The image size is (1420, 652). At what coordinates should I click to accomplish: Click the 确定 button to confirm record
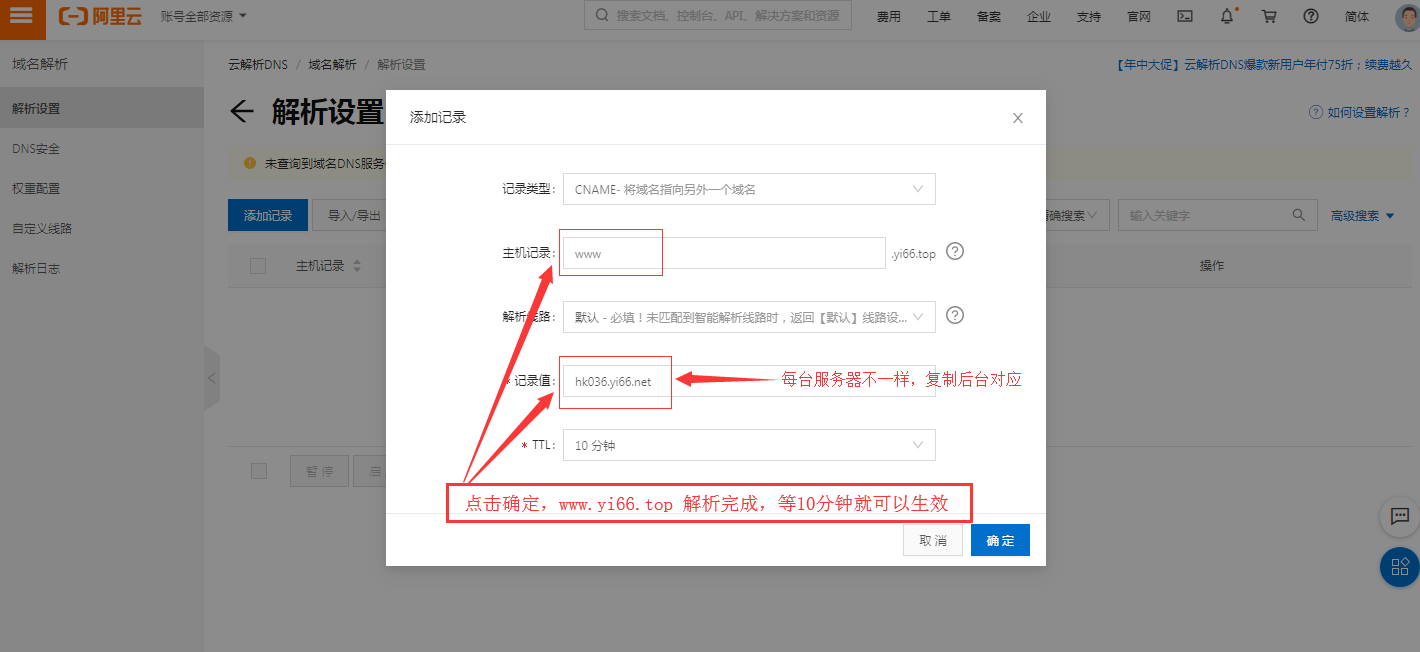point(1000,539)
